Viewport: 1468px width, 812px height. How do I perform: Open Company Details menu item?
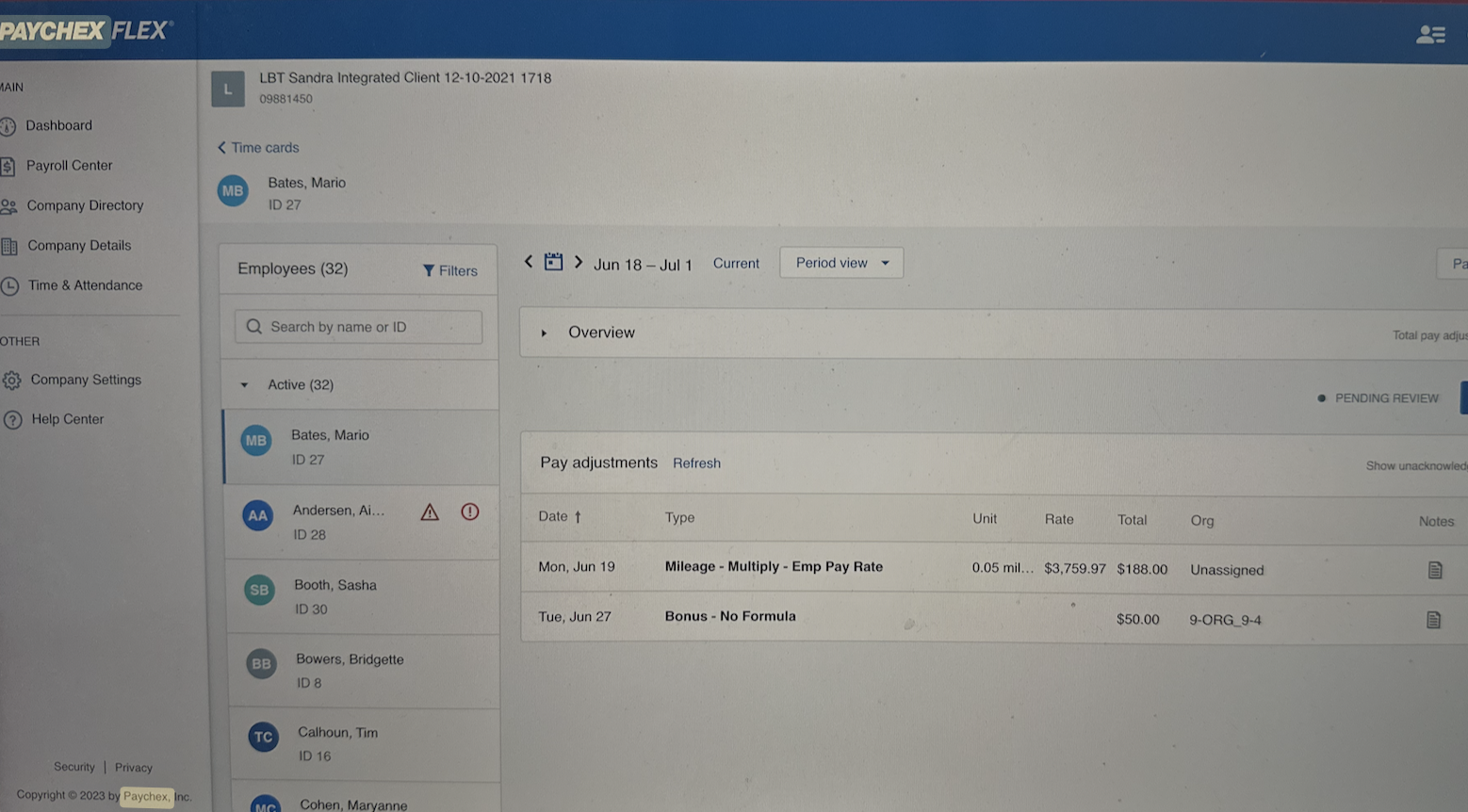click(79, 246)
